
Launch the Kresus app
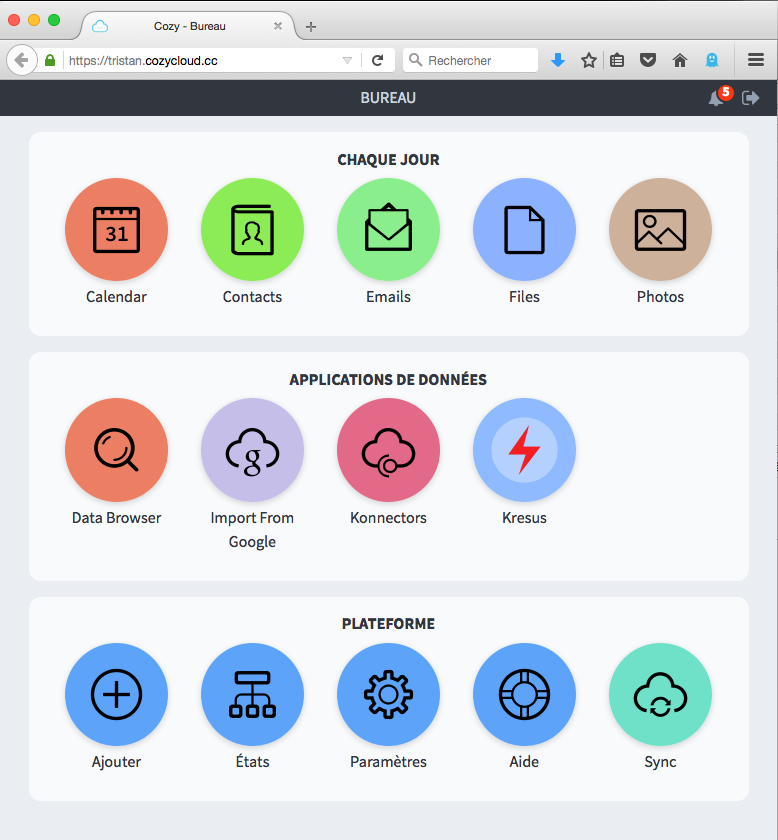(525, 449)
